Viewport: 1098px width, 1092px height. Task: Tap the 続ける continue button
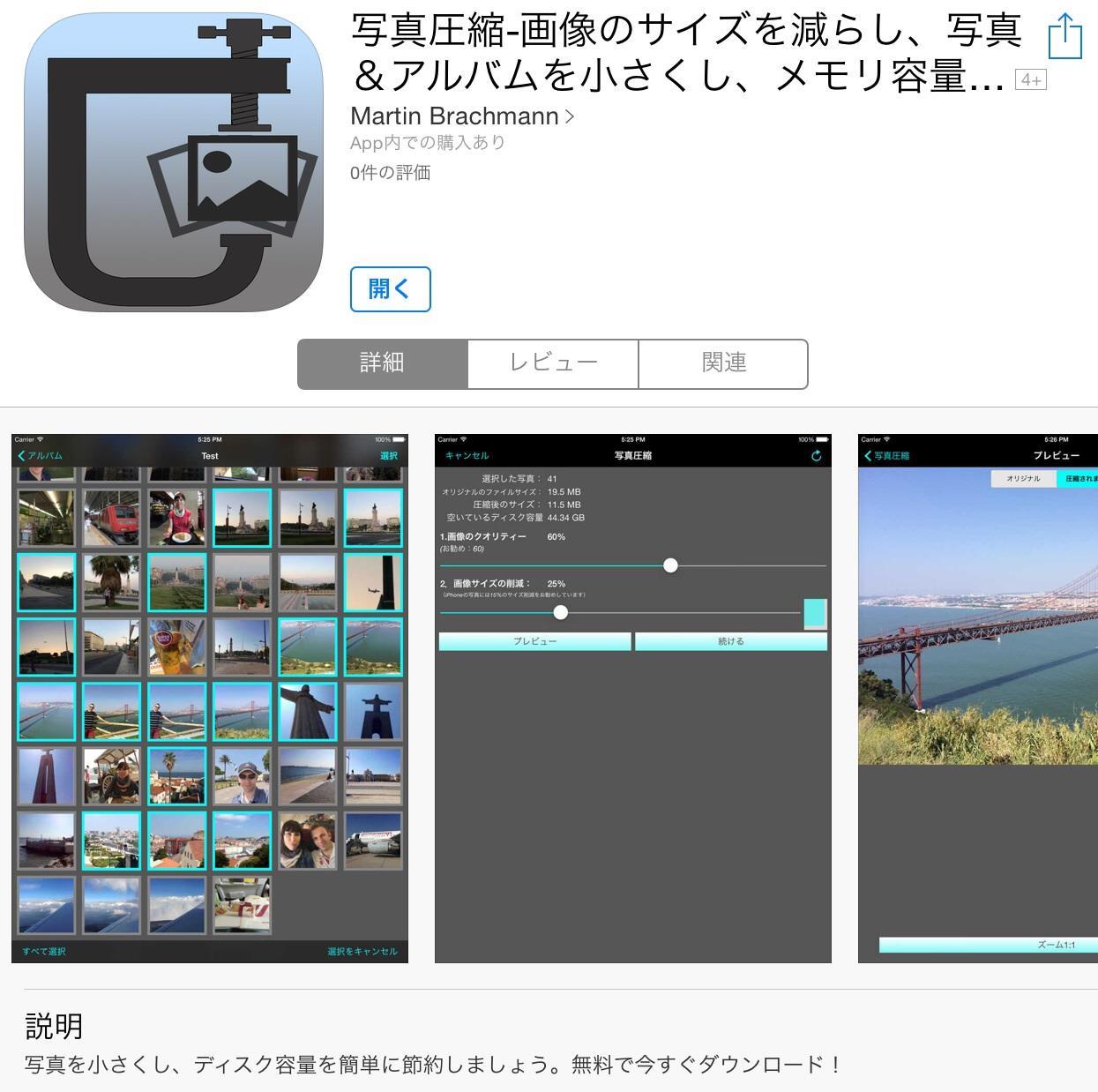[731, 641]
